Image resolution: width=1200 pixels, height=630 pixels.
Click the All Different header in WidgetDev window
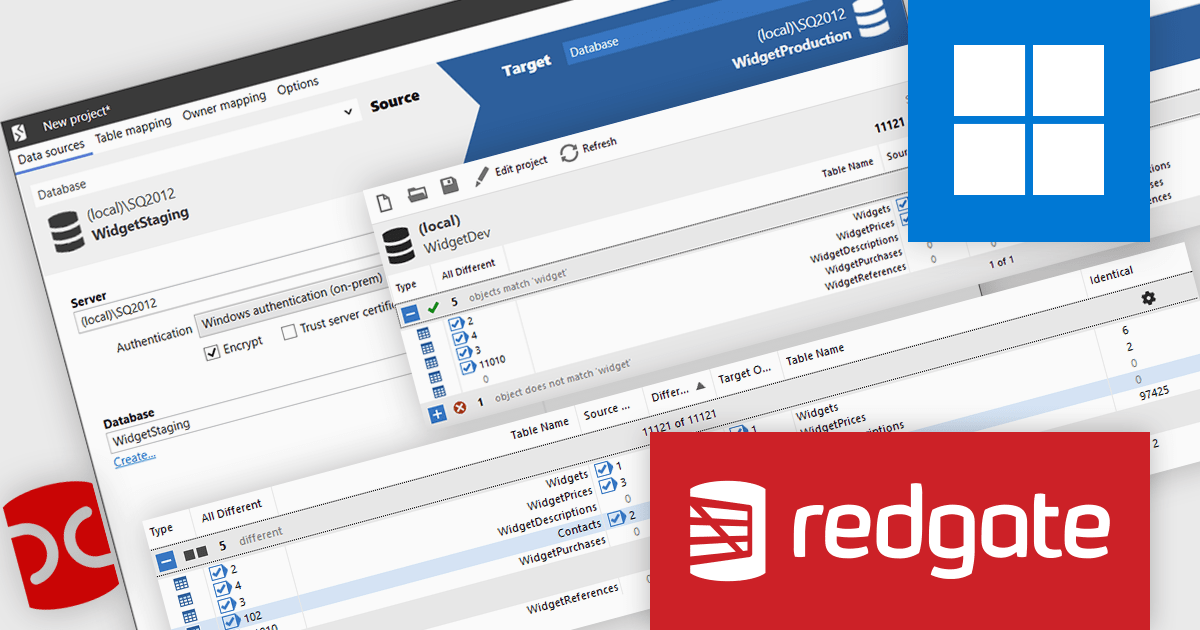tap(468, 268)
